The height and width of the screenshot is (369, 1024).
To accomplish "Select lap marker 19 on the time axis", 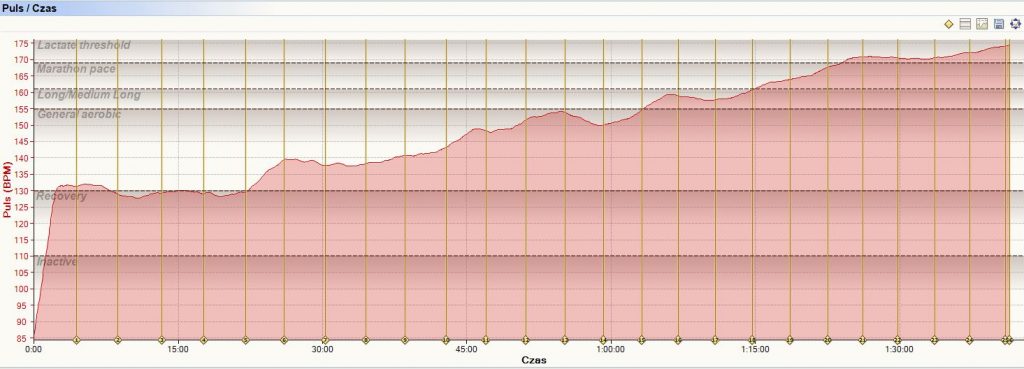I will pyautogui.click(x=790, y=340).
